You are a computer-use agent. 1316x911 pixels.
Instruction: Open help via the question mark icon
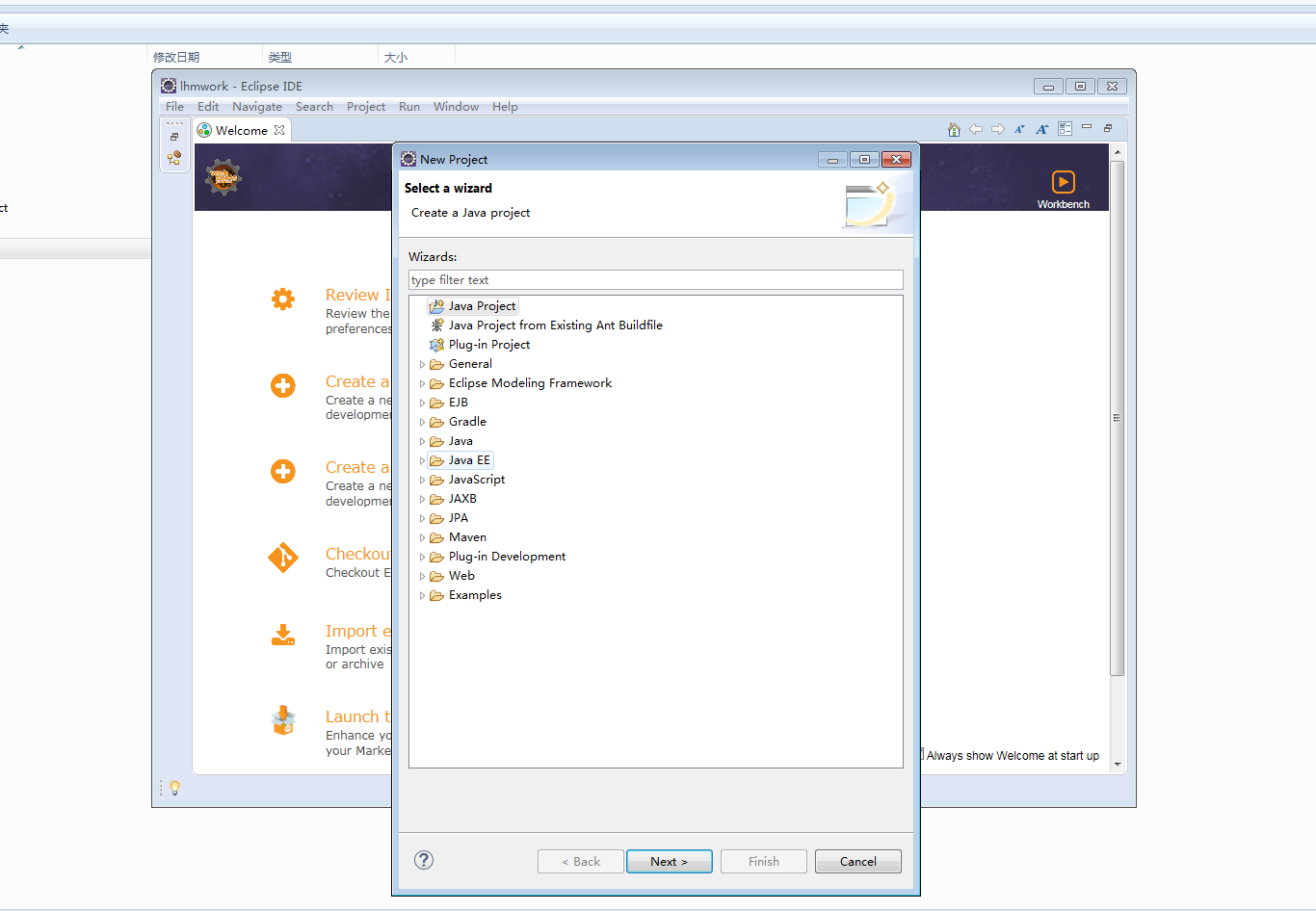click(424, 860)
